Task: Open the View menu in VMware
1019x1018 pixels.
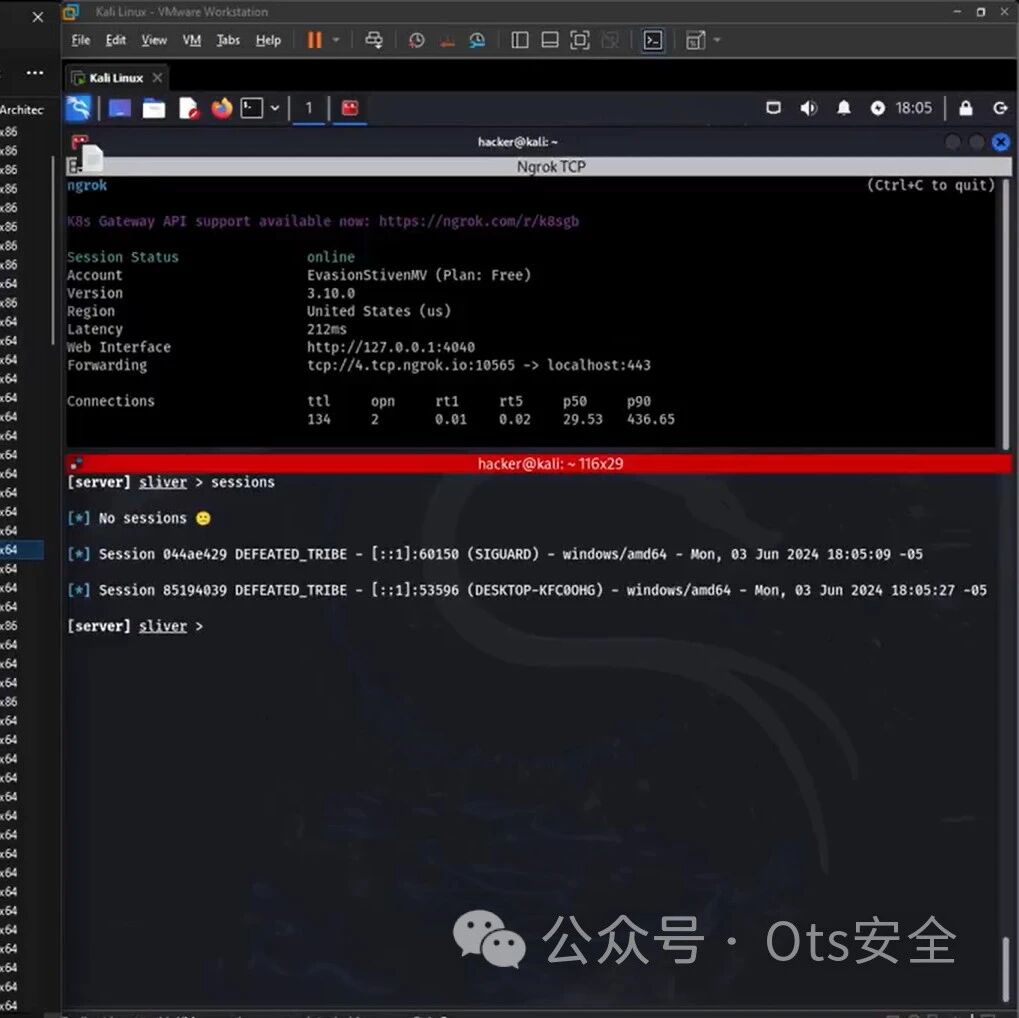Action: [154, 40]
